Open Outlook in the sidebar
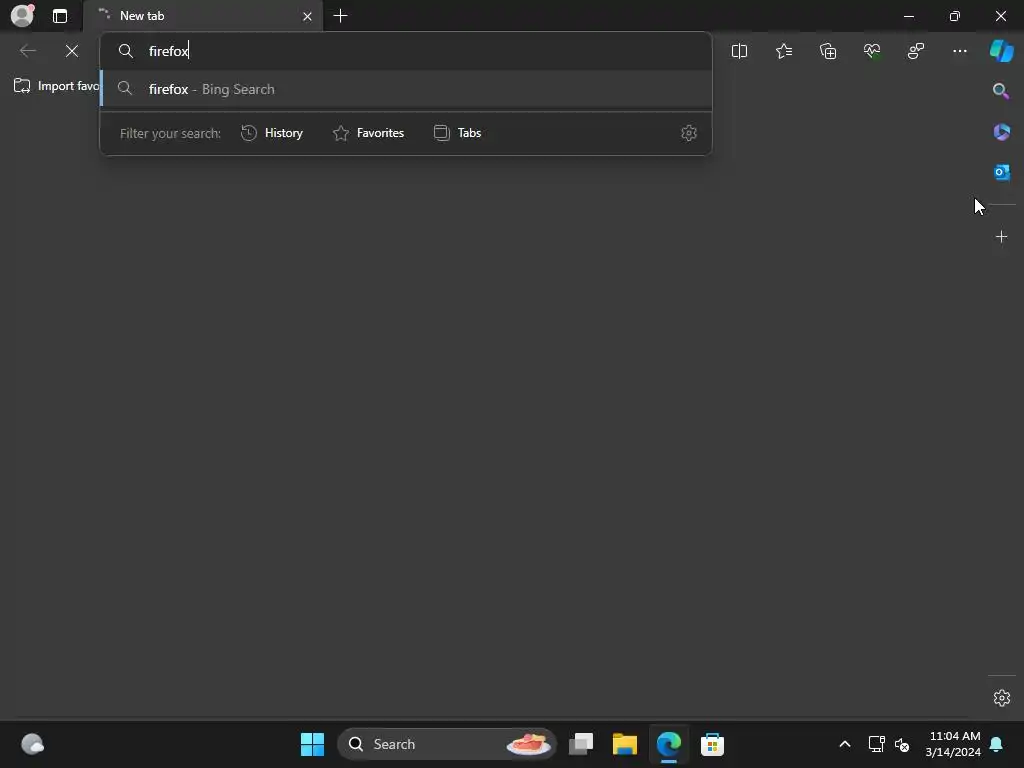This screenshot has height=768, width=1024. click(1001, 172)
